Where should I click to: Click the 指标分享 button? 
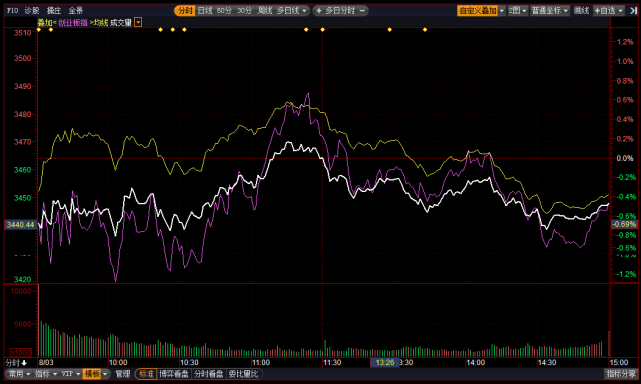coord(621,374)
